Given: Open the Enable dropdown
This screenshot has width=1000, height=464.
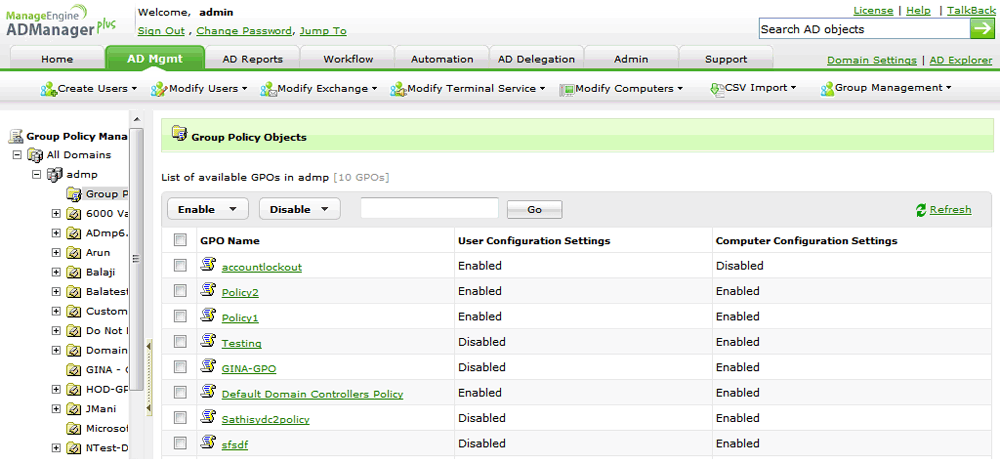Looking at the screenshot, I should [207, 209].
